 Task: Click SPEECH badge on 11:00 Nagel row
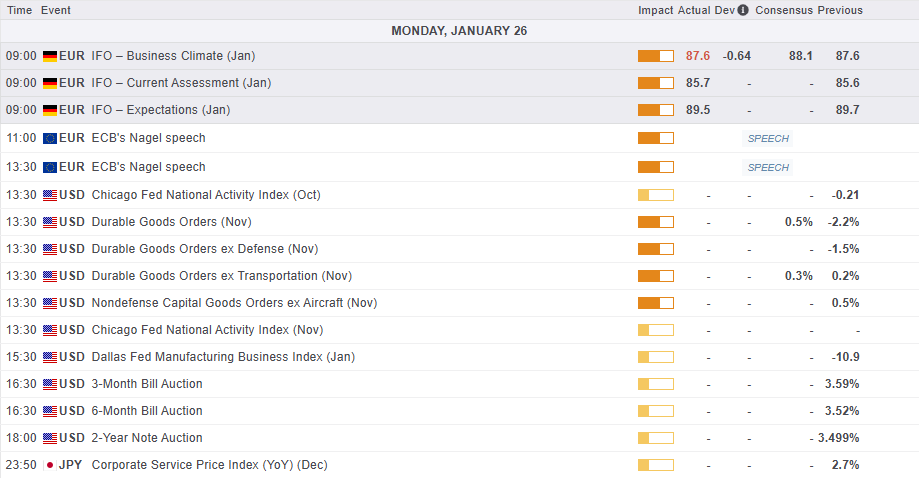coord(768,139)
